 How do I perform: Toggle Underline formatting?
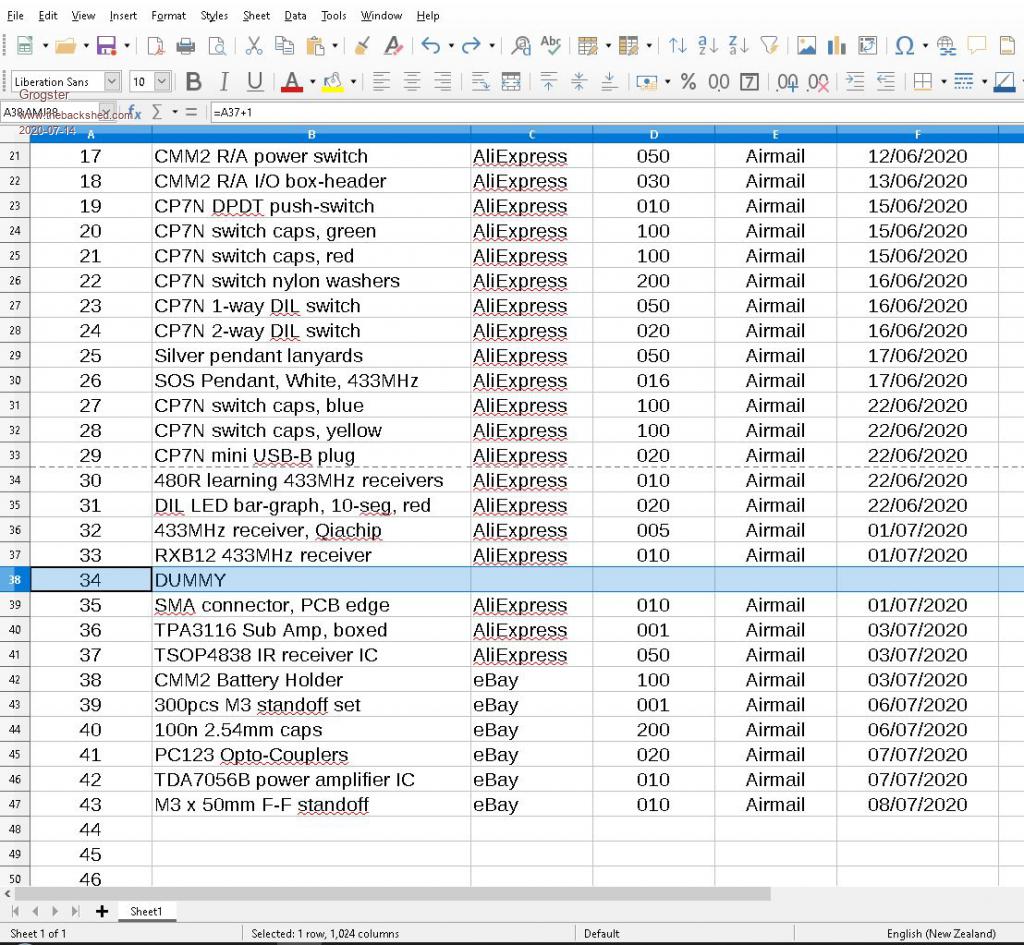tap(255, 82)
